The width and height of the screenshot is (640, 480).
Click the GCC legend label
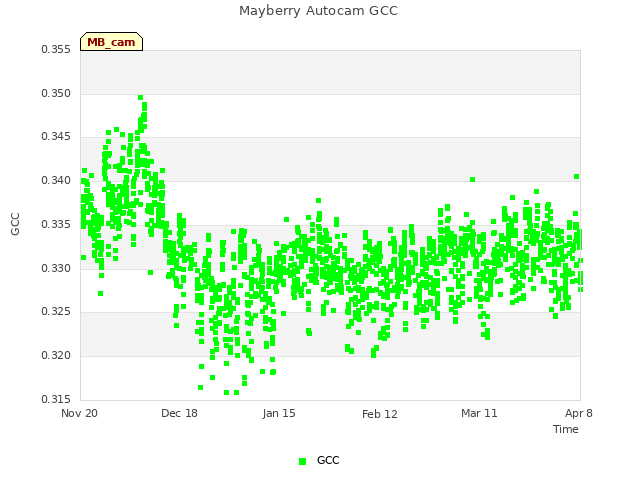(x=328, y=460)
